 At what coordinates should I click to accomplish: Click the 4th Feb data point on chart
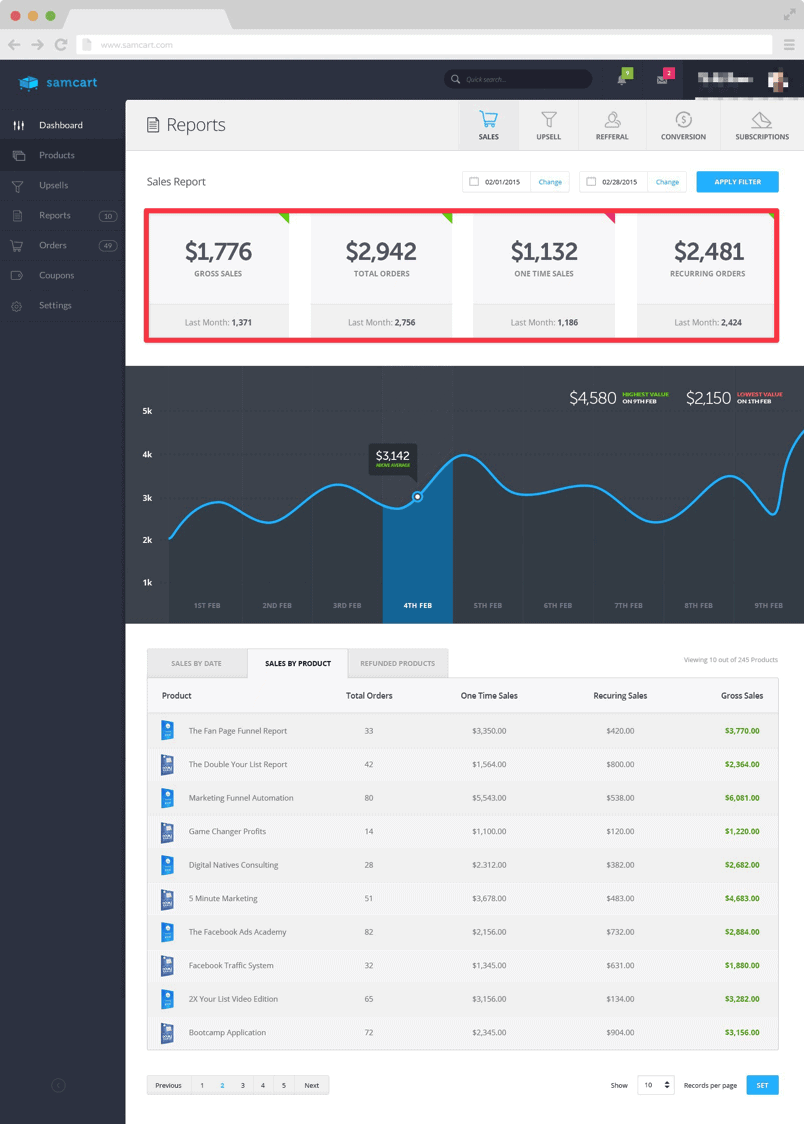(x=418, y=497)
